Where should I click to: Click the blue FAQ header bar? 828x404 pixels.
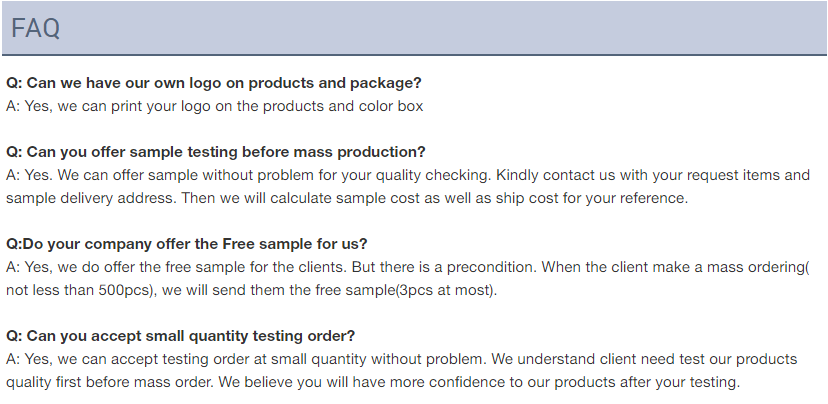tap(414, 27)
